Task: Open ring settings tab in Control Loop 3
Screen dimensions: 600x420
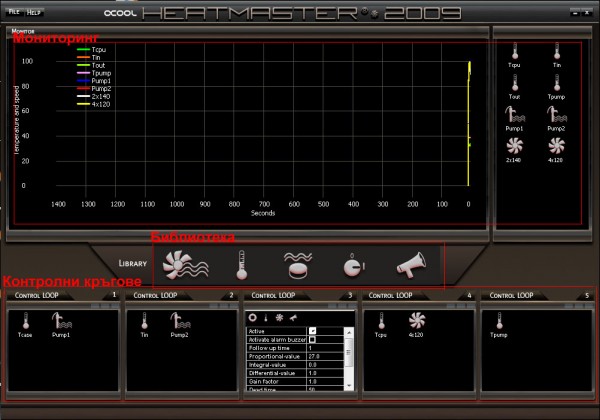Action: [x=252, y=317]
